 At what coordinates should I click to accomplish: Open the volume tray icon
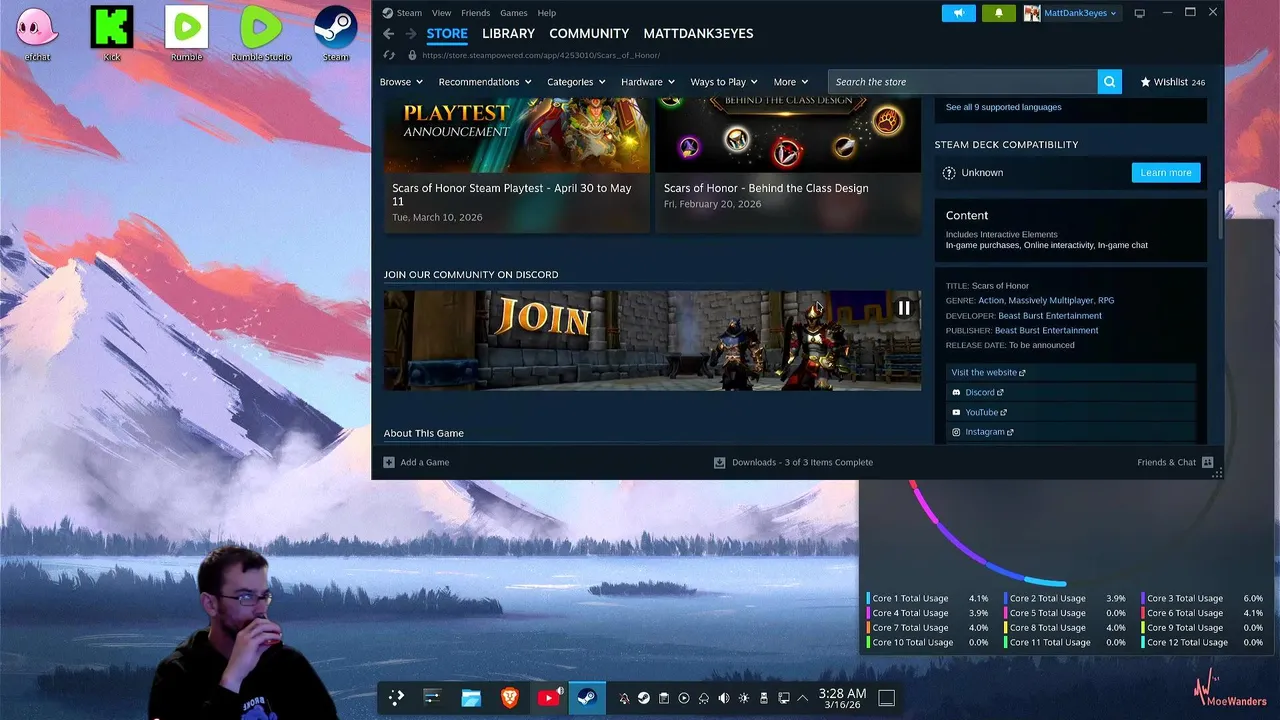tap(724, 698)
